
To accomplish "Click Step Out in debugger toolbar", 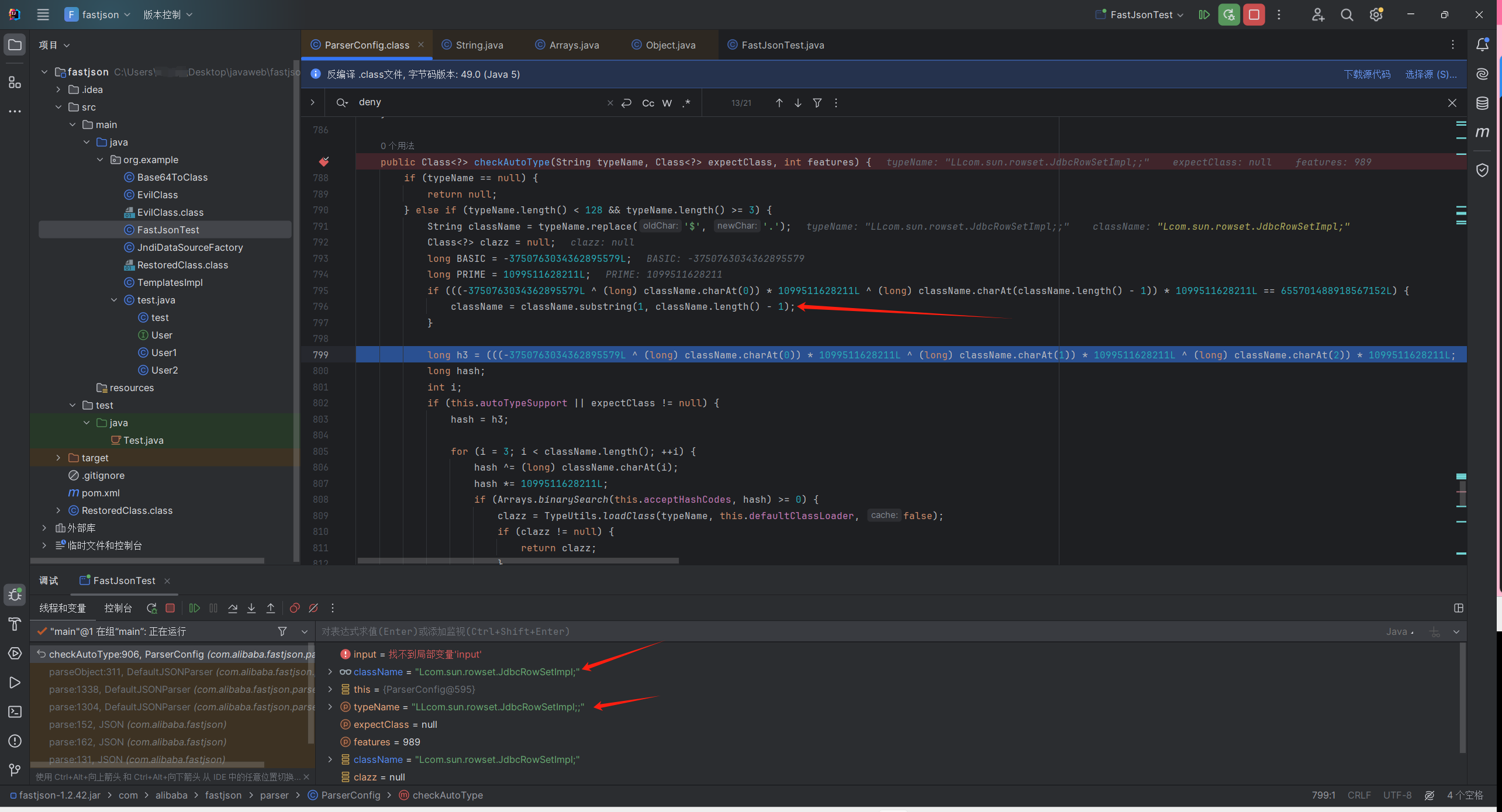I will pyautogui.click(x=271, y=609).
